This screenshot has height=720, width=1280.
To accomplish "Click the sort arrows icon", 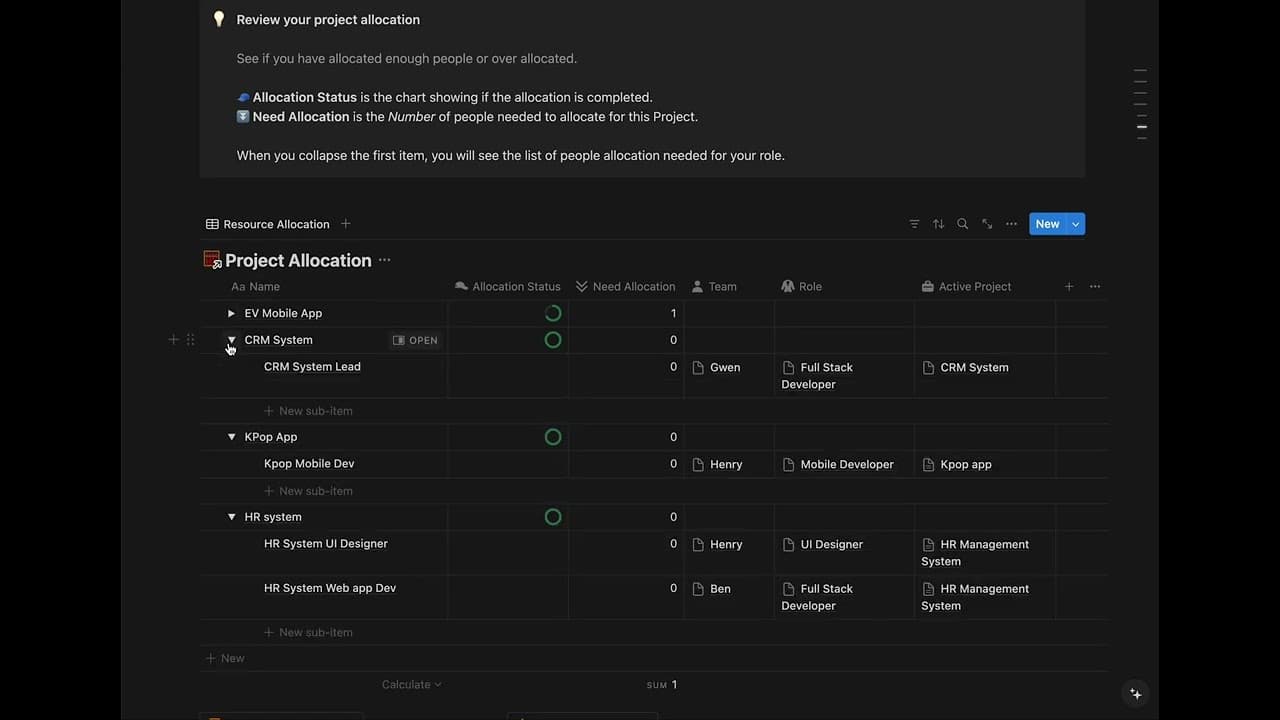I will [x=938, y=224].
